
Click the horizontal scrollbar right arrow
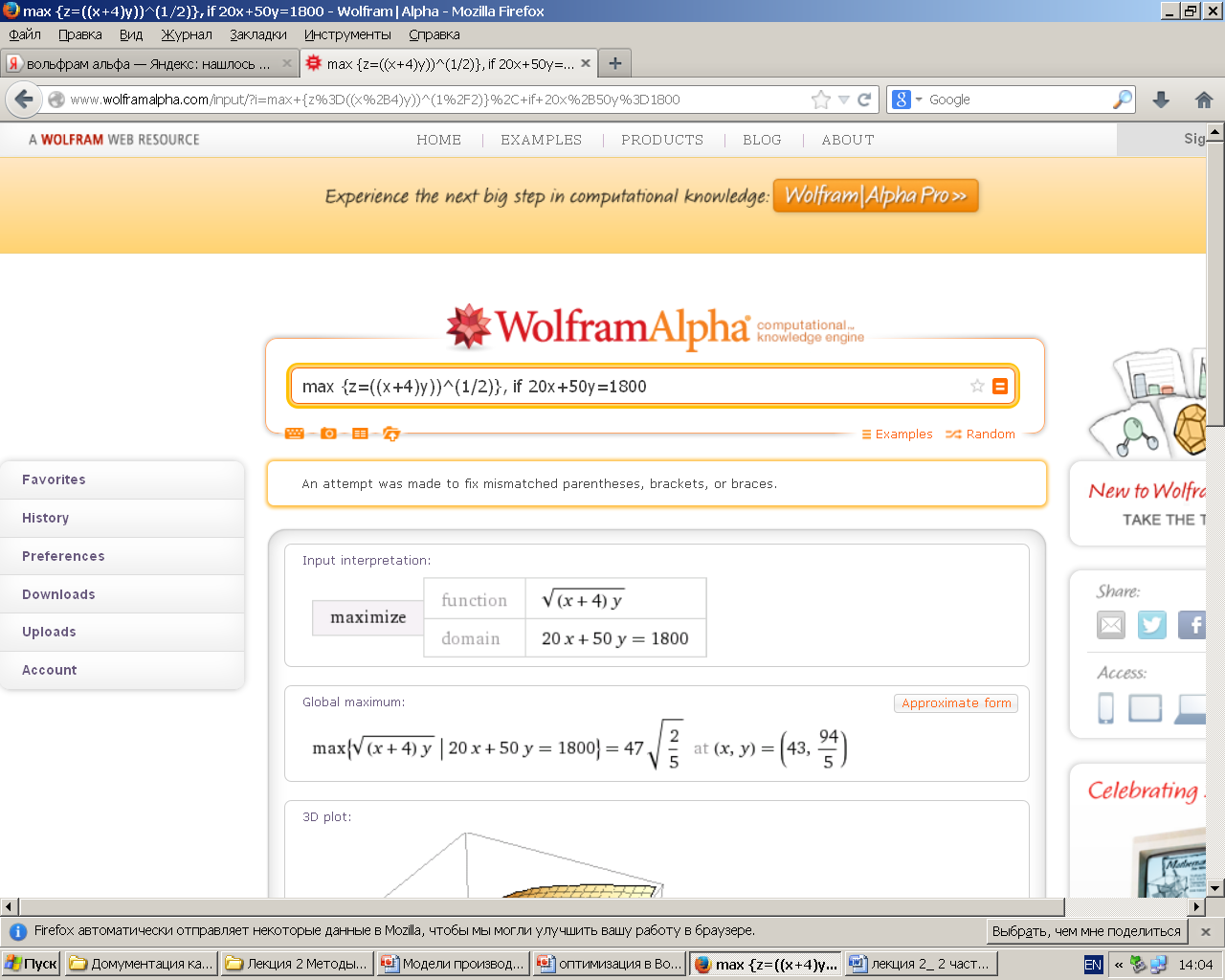point(1196,906)
